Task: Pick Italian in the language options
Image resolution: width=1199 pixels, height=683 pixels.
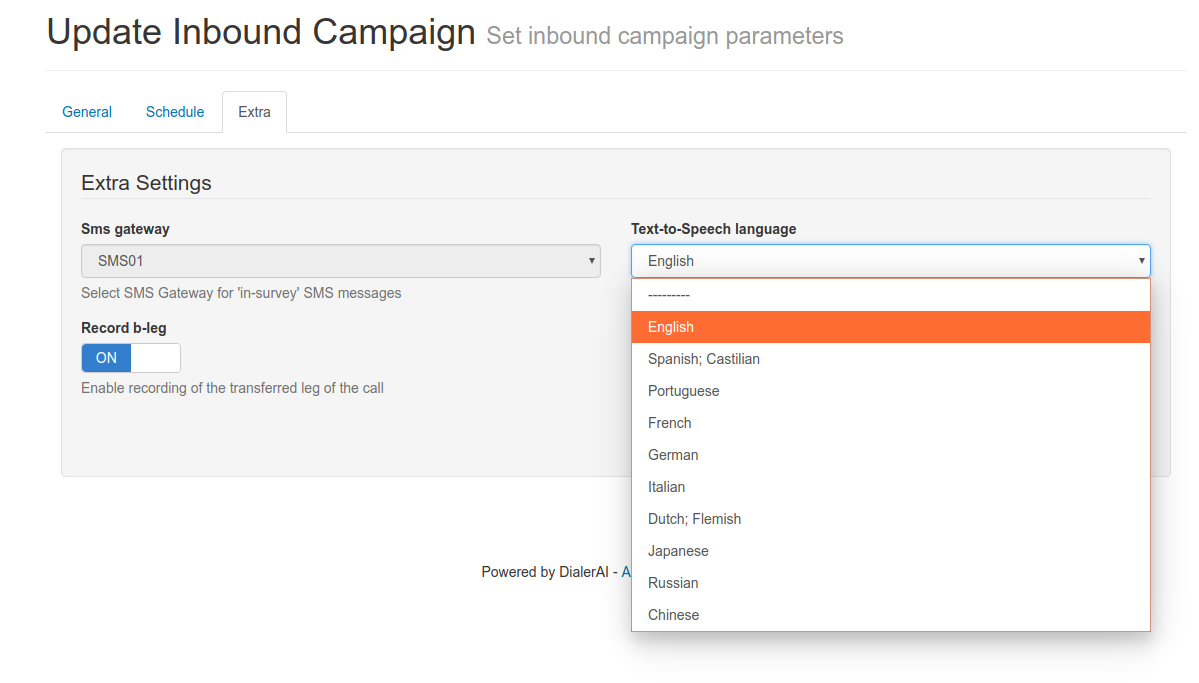Action: pos(890,487)
